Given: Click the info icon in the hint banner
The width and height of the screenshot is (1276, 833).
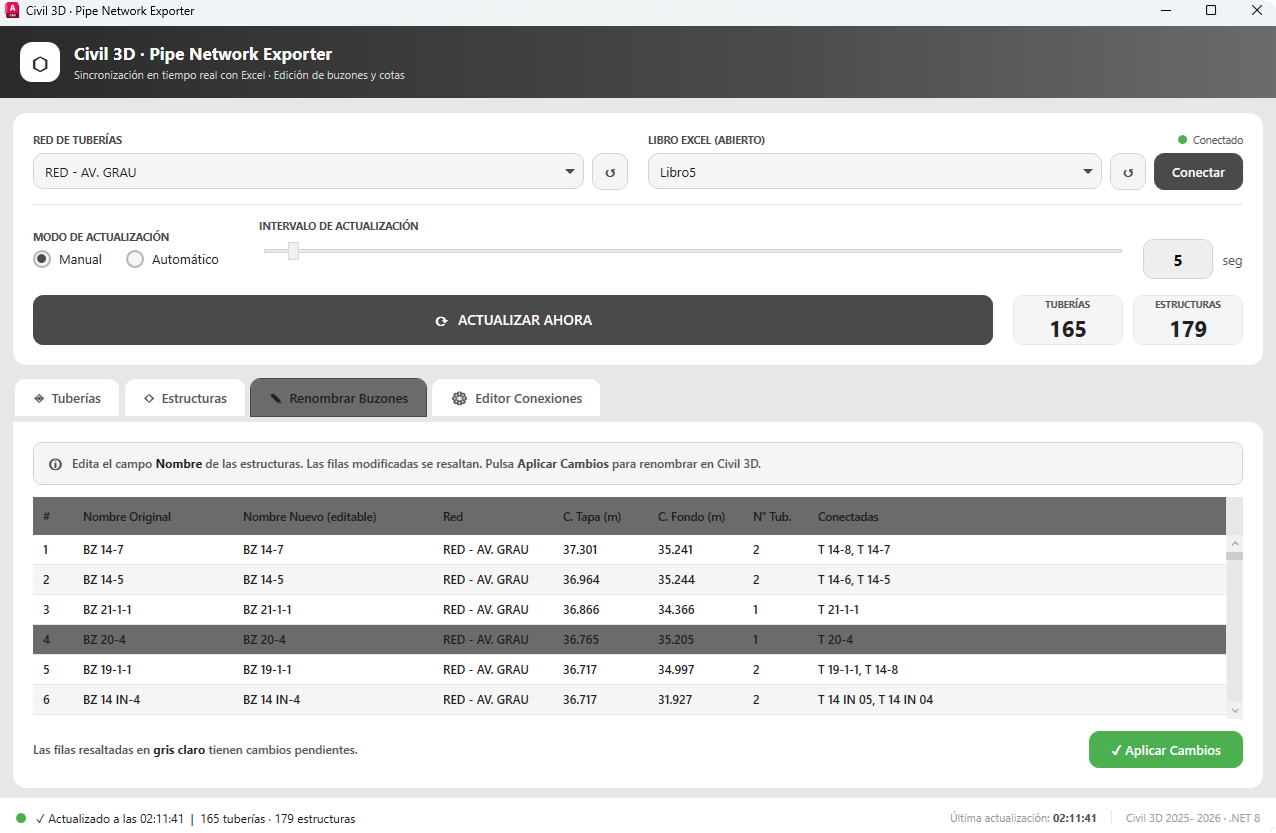Looking at the screenshot, I should (55, 464).
